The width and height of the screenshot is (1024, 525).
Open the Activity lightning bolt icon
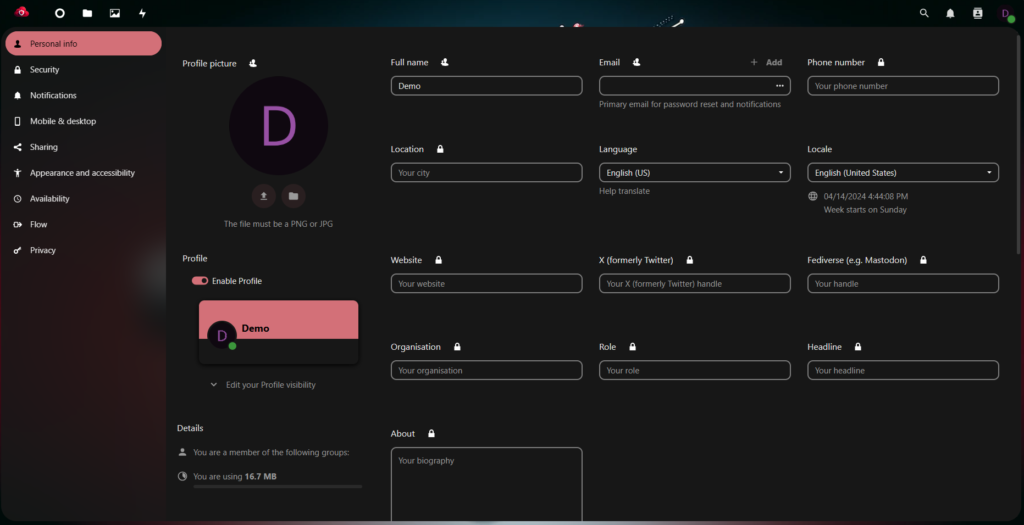142,13
